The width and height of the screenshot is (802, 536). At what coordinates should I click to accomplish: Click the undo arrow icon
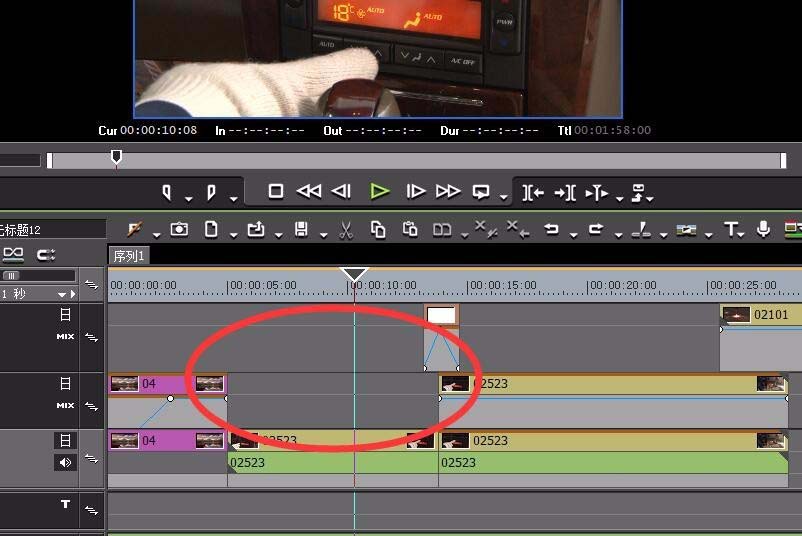[x=551, y=229]
